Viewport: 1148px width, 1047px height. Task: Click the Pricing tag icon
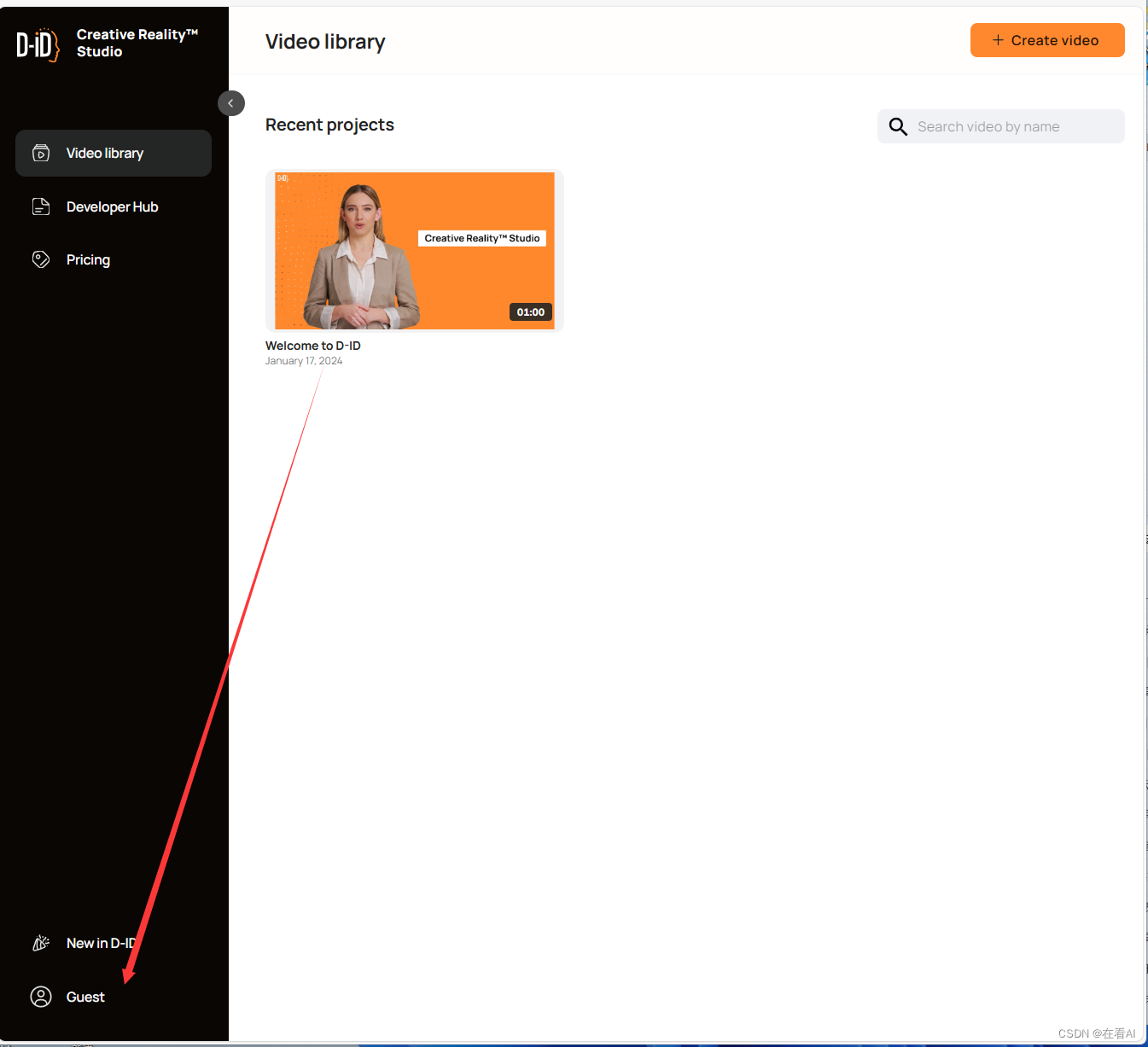tap(41, 259)
